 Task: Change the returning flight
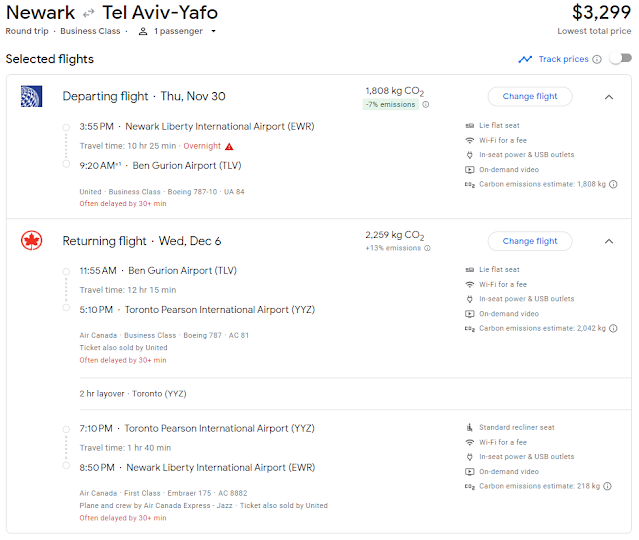[530, 241]
